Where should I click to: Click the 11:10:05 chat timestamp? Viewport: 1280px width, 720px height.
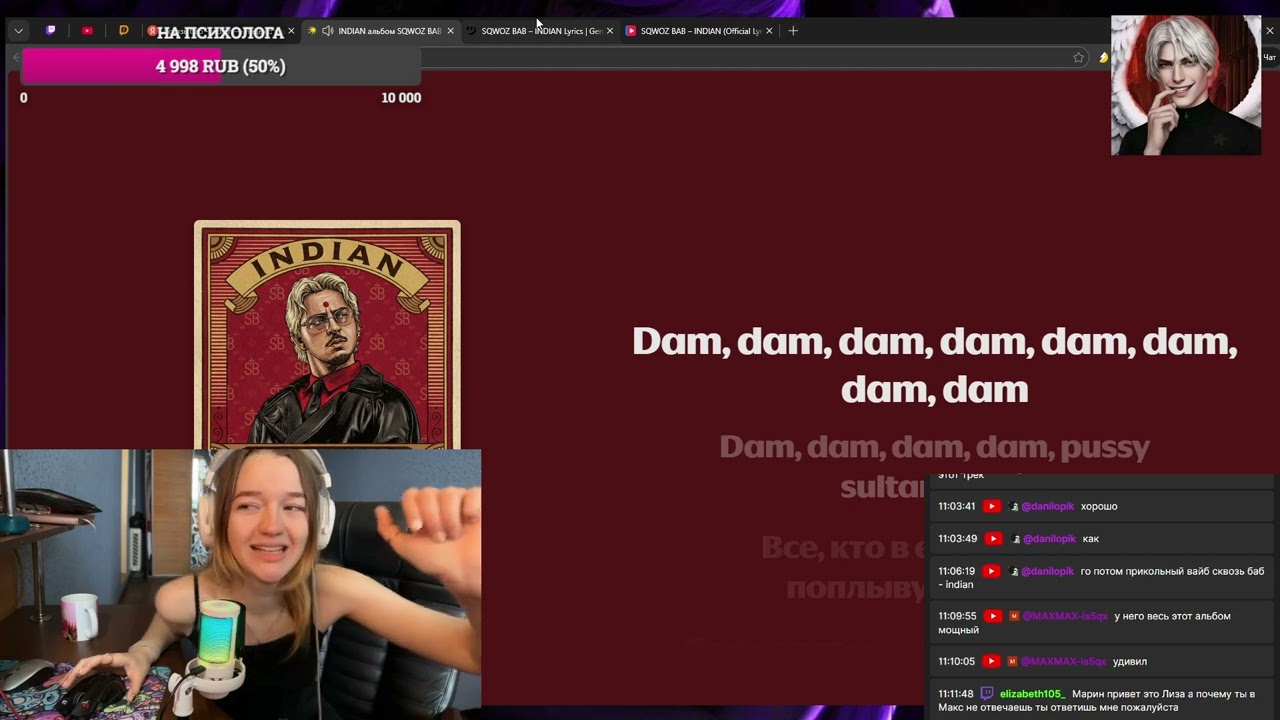957,661
